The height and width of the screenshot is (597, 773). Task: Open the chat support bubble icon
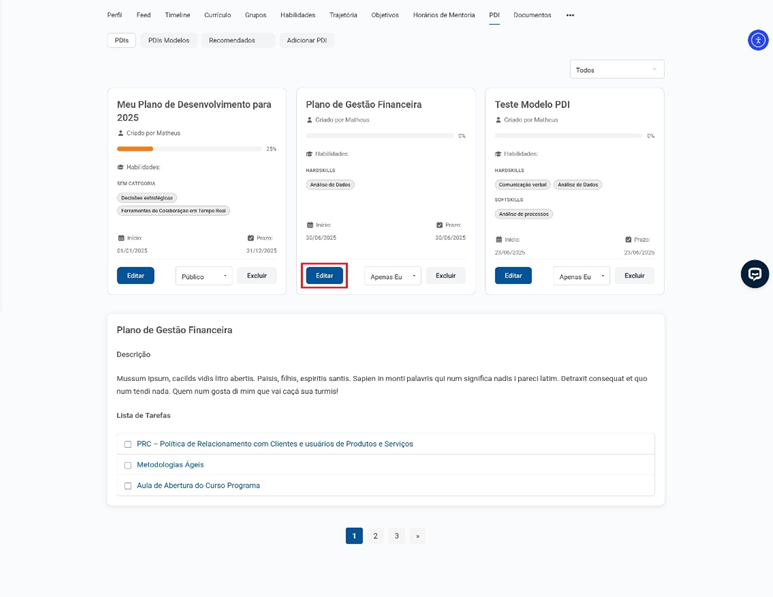point(754,274)
